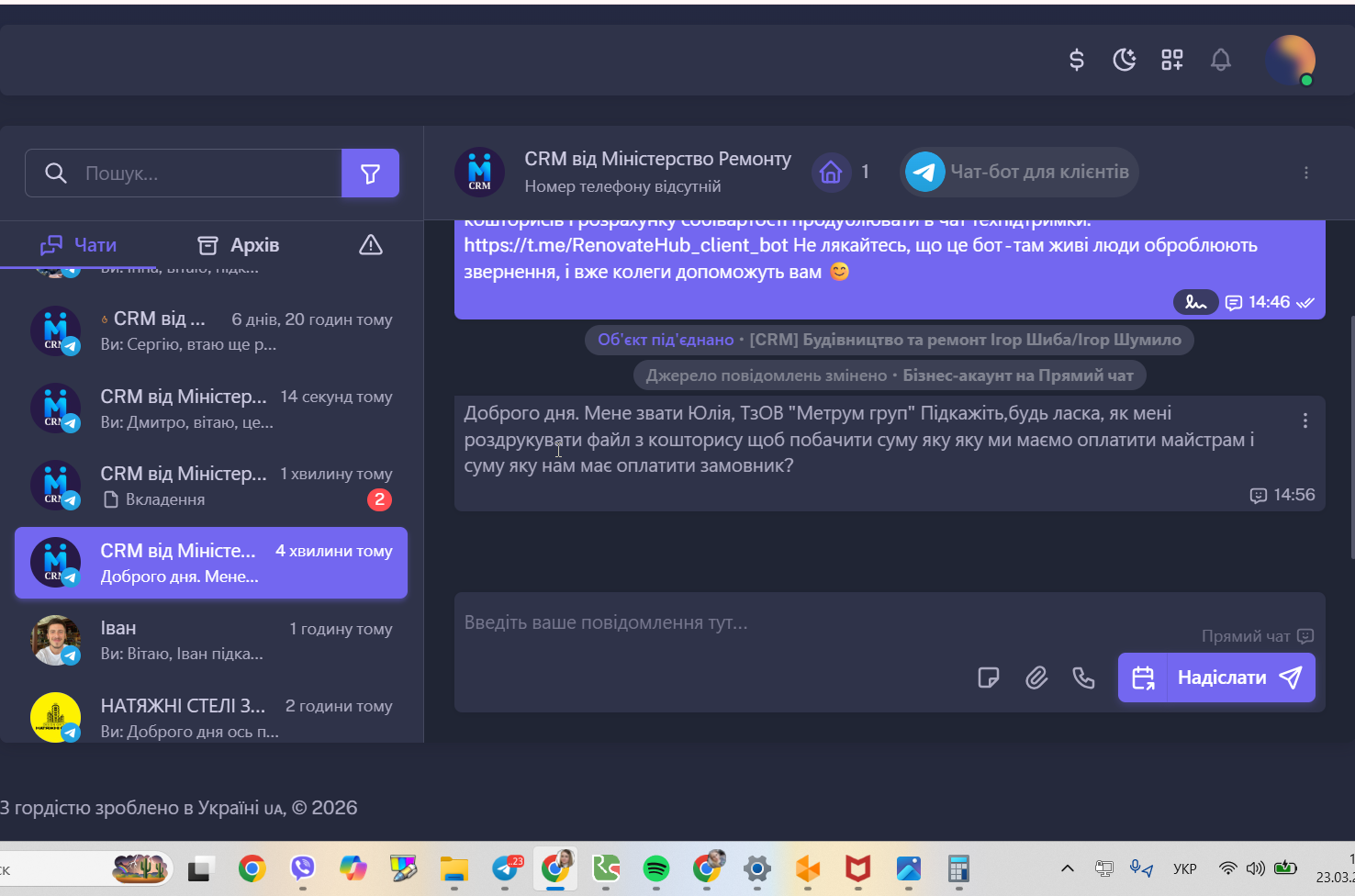Click the НАТЯЖНІ СТЕЛІ yellow avatar

[55, 717]
